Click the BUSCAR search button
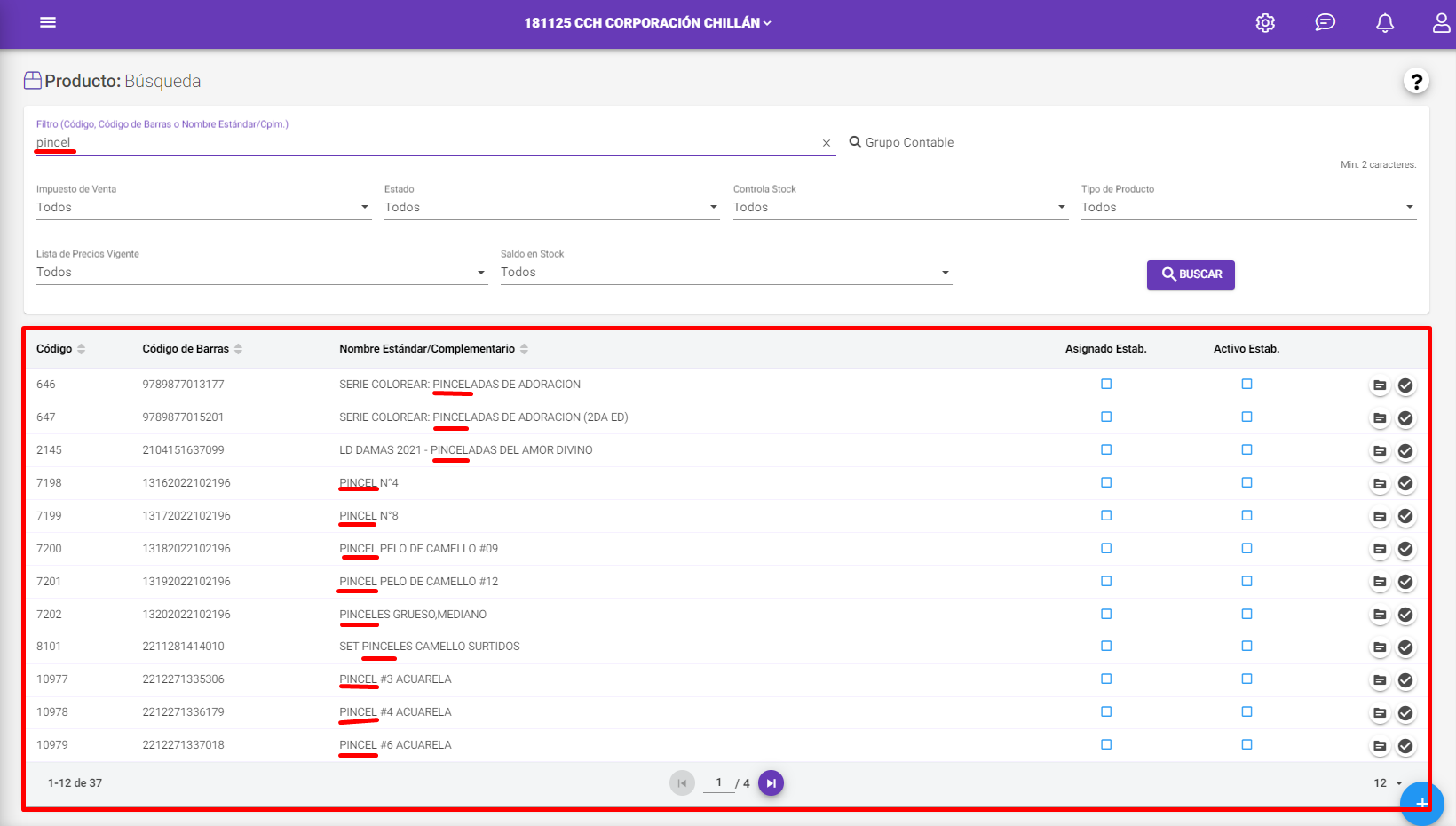The width and height of the screenshot is (1456, 826). [1191, 274]
